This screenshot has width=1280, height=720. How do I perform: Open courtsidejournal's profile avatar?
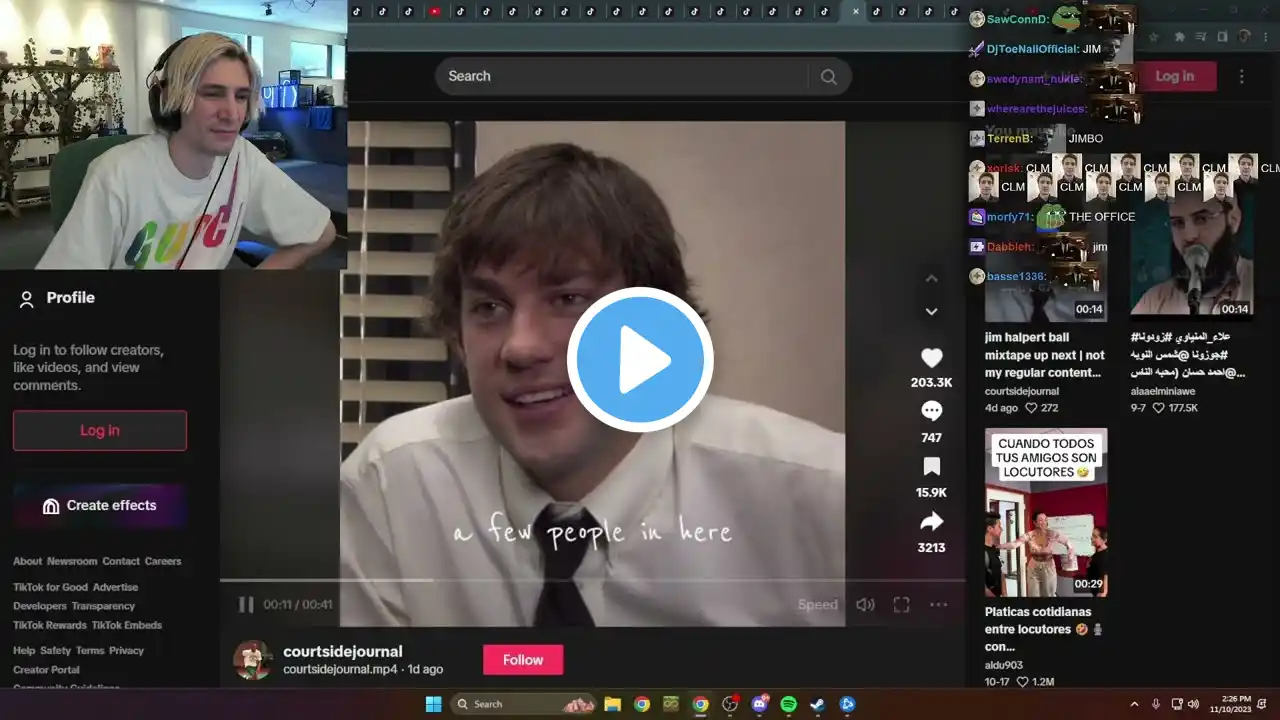pos(253,660)
